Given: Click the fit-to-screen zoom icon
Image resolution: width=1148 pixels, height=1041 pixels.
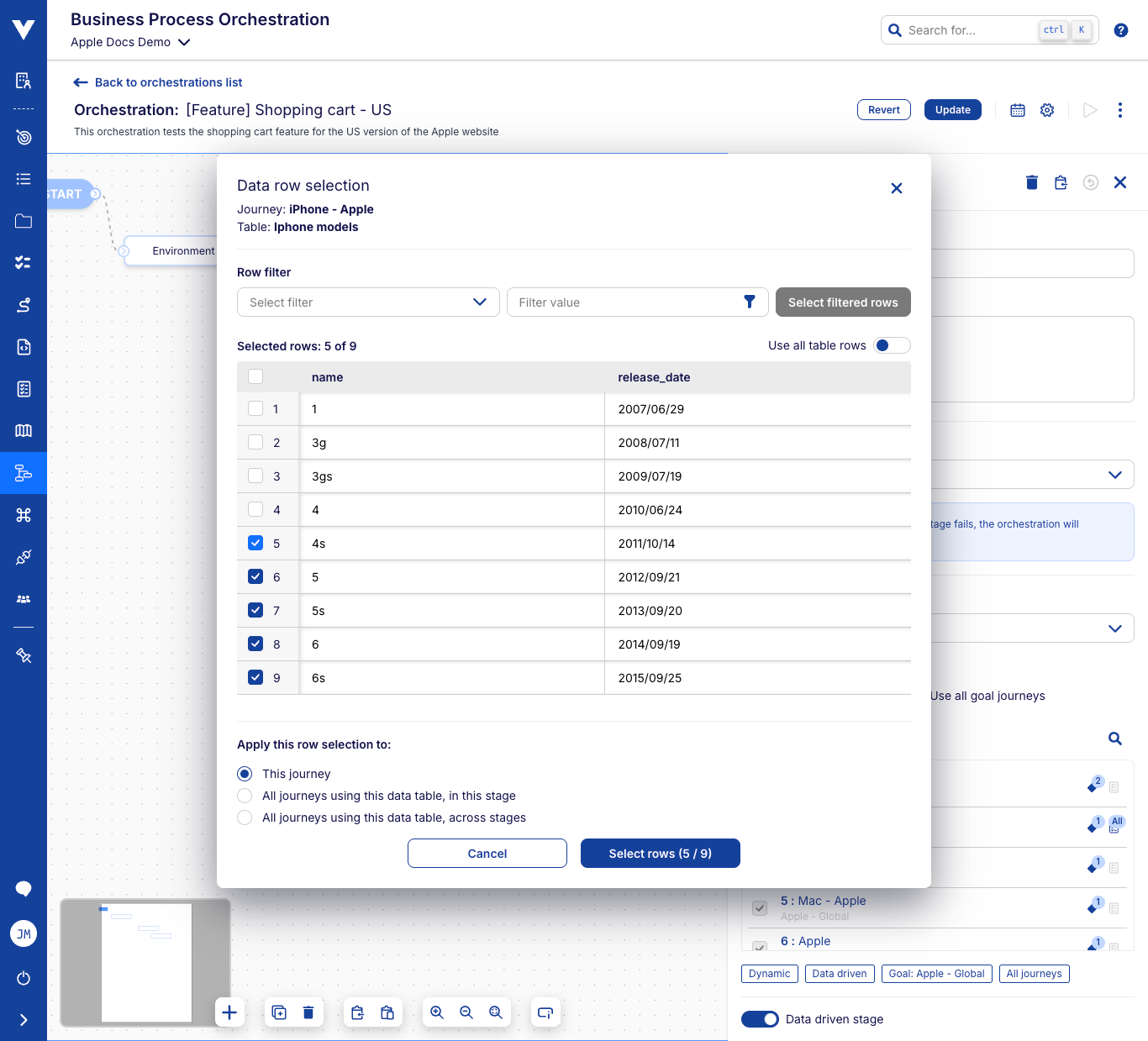Looking at the screenshot, I should (x=496, y=1012).
